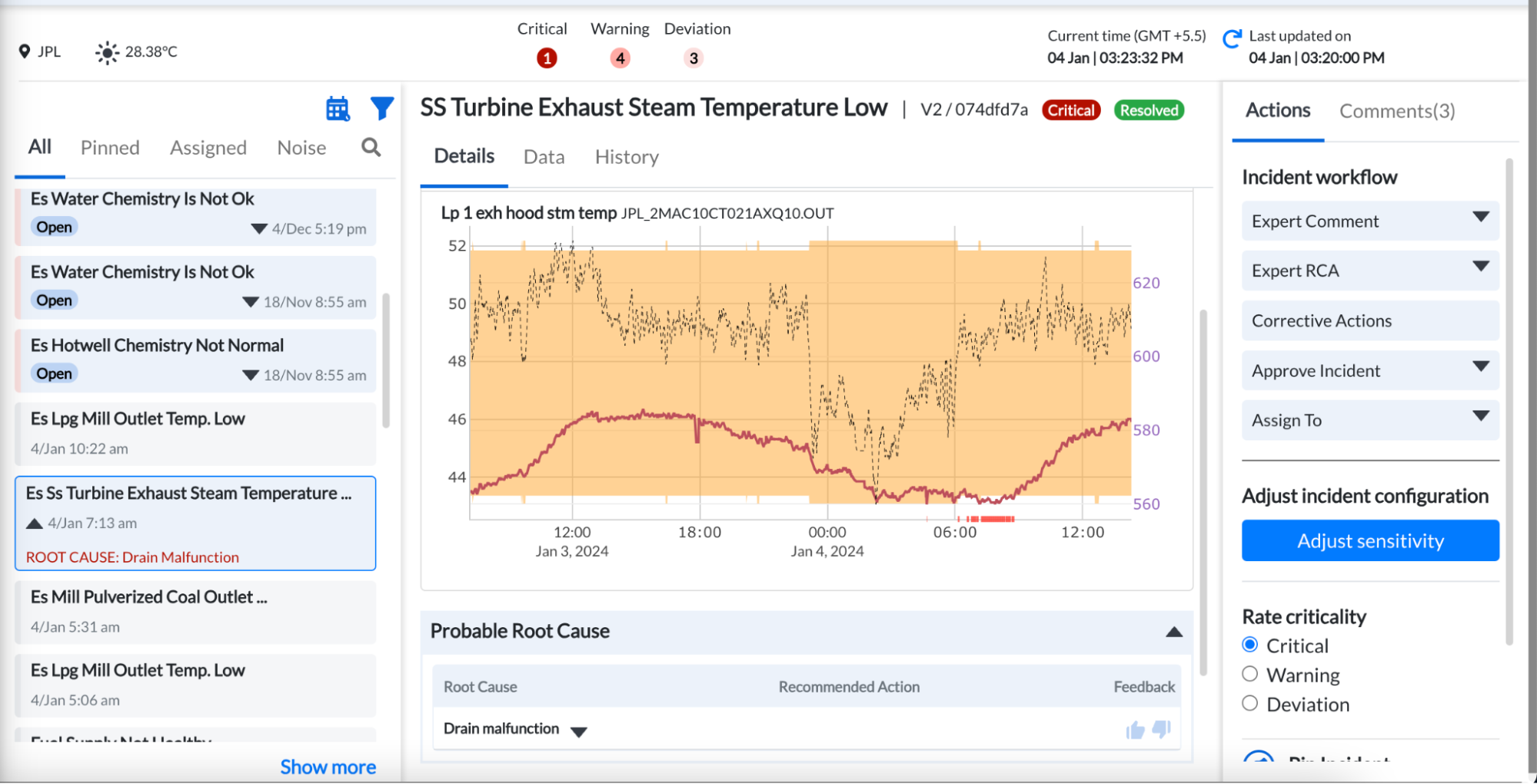
Task: Switch to the History tab
Action: (x=627, y=157)
